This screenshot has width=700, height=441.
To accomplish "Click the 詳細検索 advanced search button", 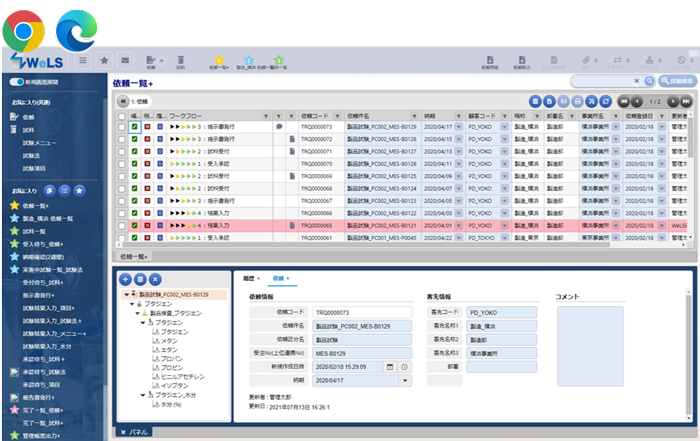I will pos(677,81).
